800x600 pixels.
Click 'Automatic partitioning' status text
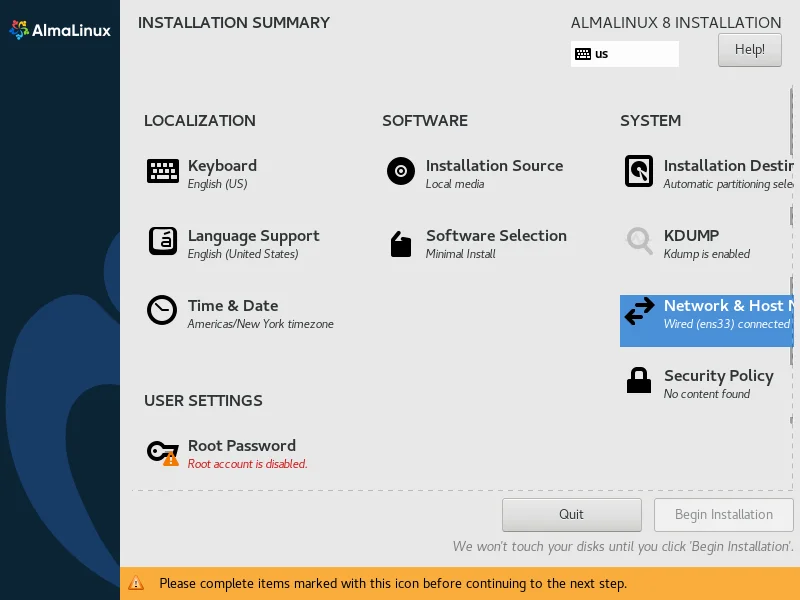[x=728, y=184]
